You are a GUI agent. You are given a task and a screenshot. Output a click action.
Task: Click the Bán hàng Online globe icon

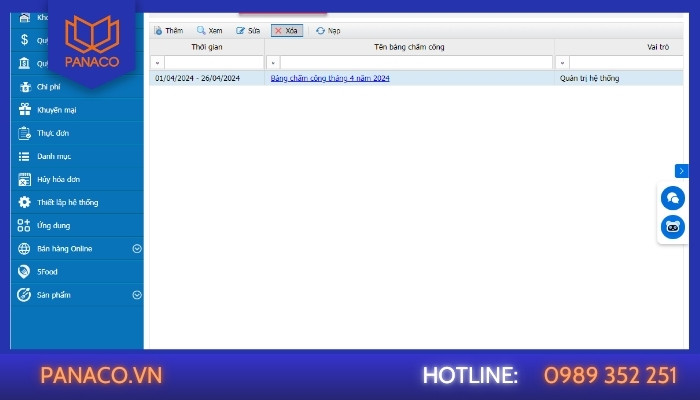click(24, 249)
